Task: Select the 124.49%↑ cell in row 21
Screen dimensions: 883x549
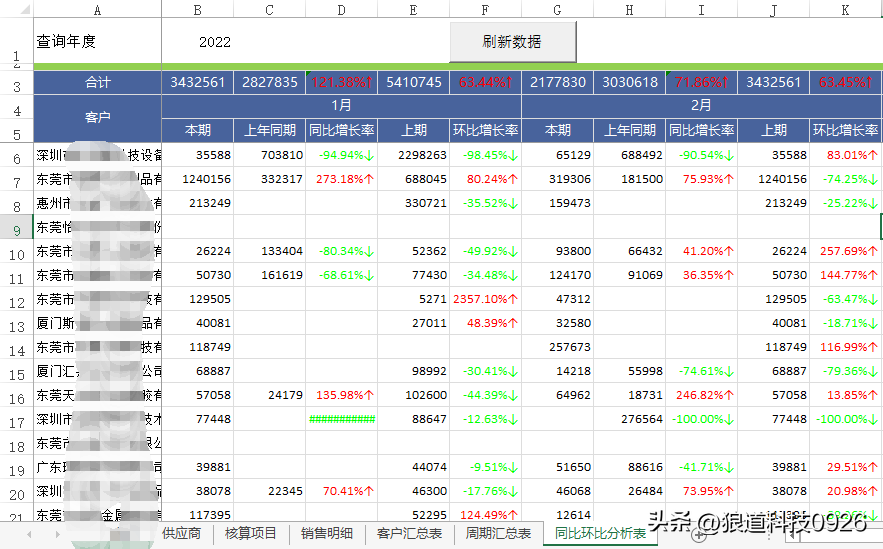Action: (485, 514)
